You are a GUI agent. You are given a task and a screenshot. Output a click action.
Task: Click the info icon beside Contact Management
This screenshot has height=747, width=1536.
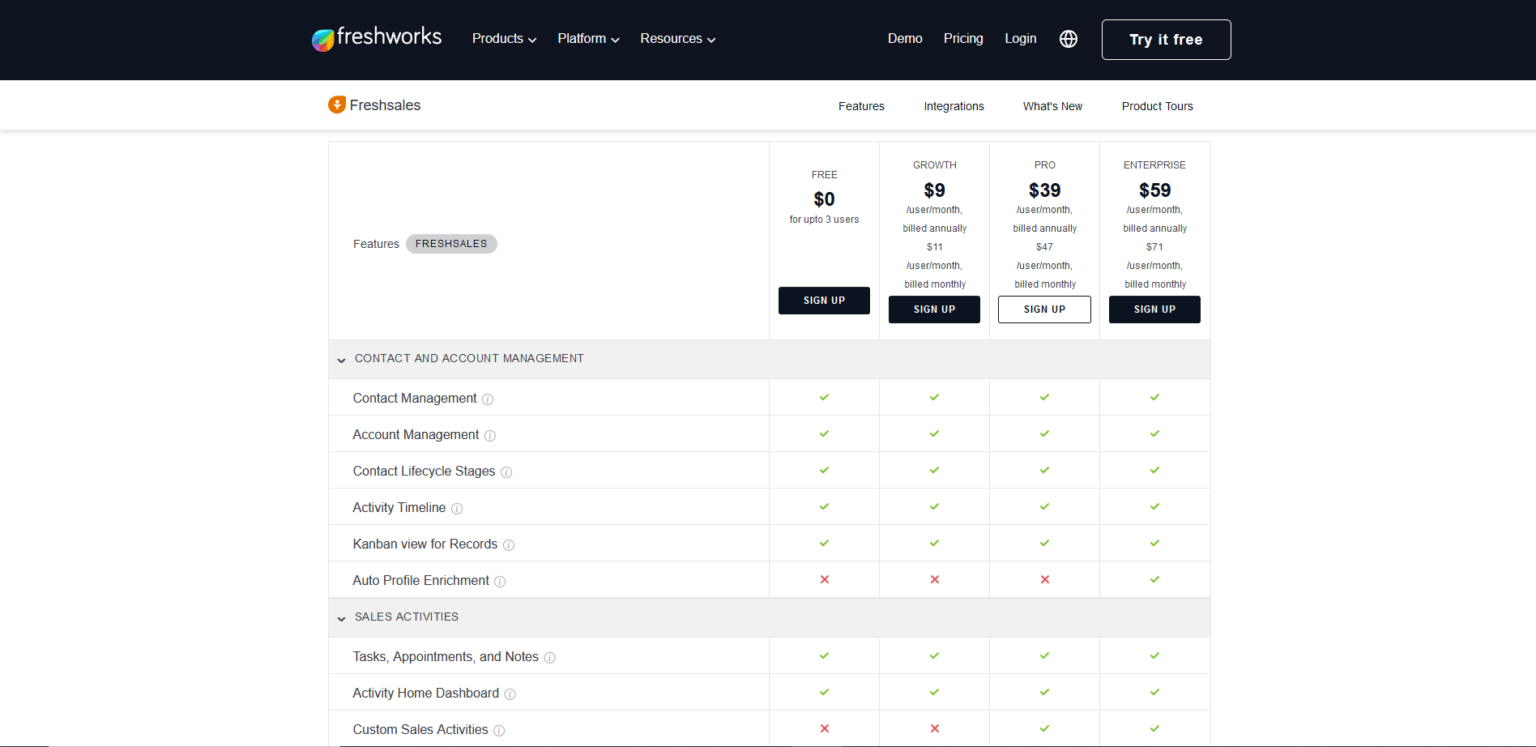(487, 398)
